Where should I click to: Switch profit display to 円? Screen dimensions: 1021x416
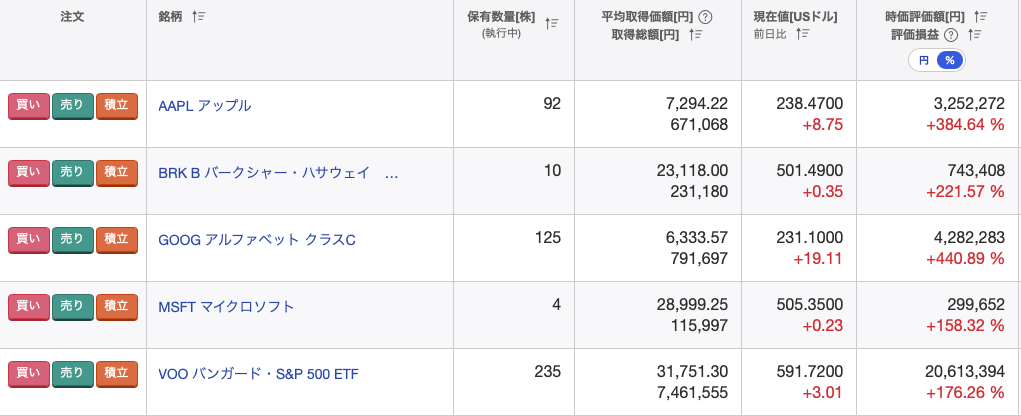pos(923,61)
